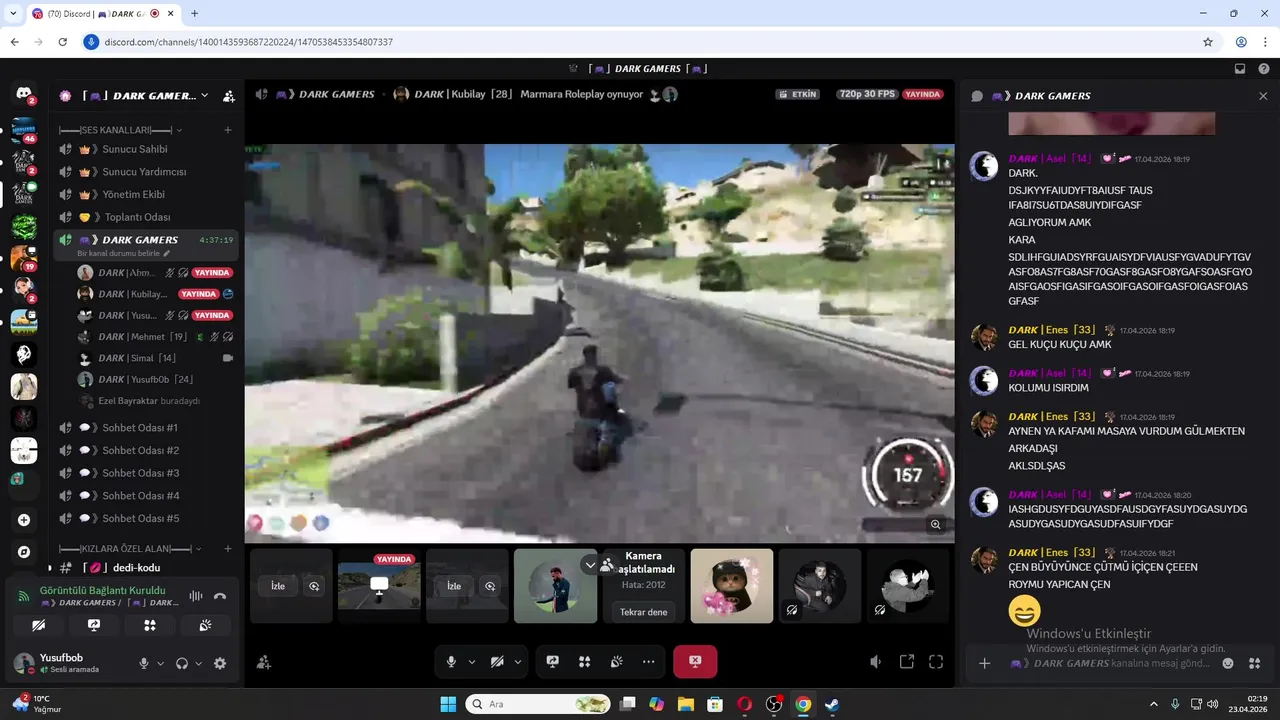Click Windows taskbar search box
This screenshot has width=1280, height=720.
(538, 704)
